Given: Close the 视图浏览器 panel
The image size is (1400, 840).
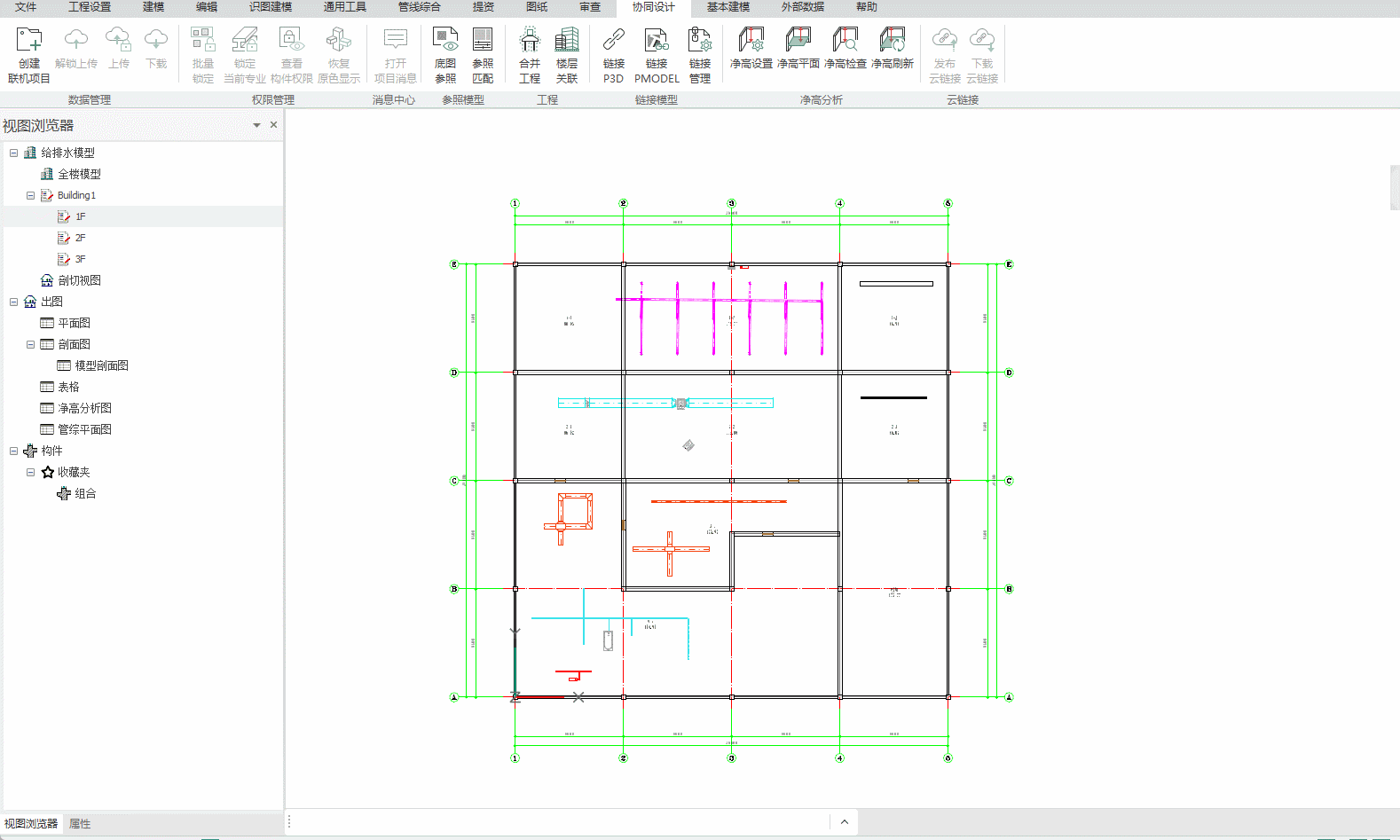Looking at the screenshot, I should point(273,125).
